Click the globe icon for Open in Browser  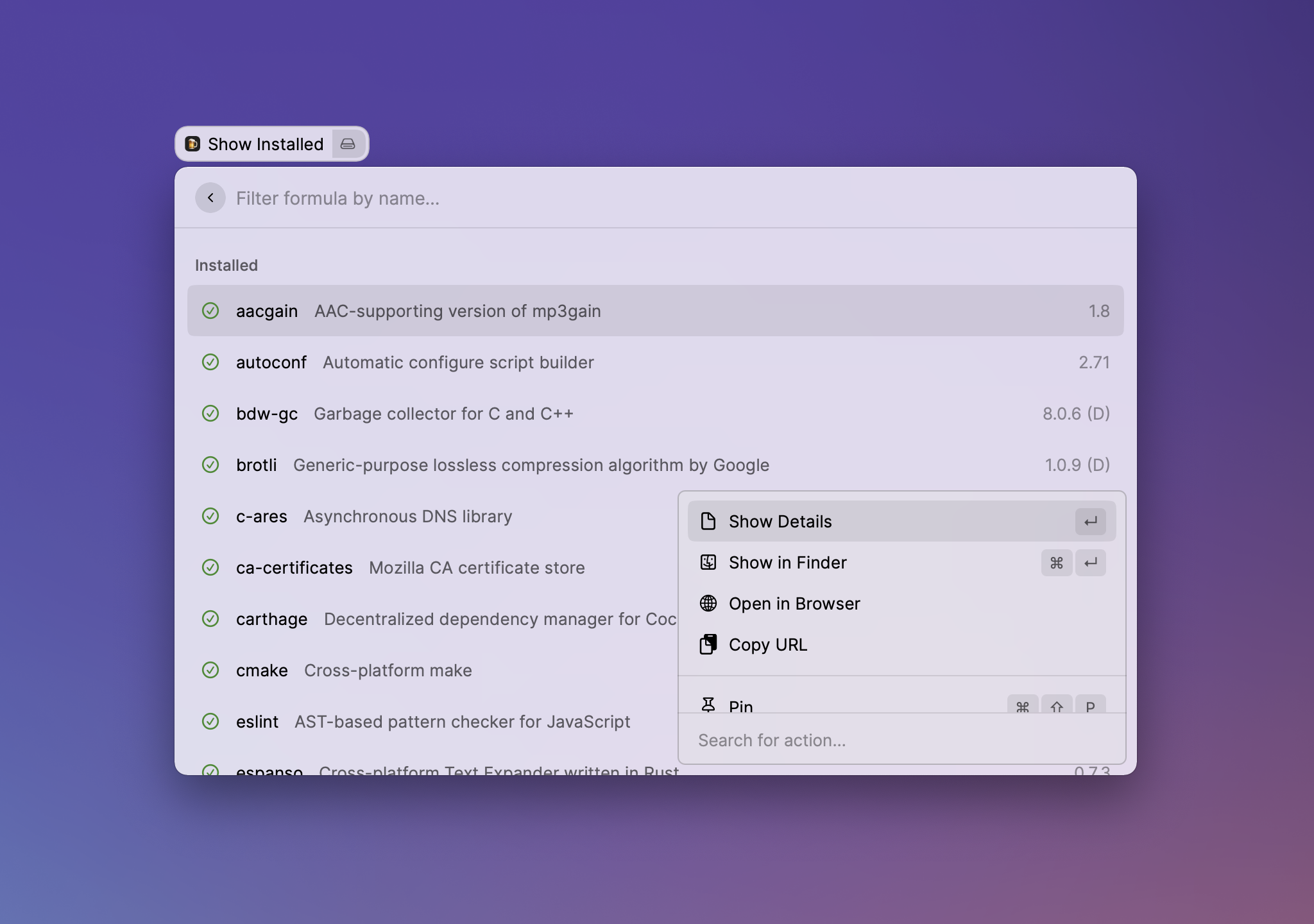click(x=708, y=603)
